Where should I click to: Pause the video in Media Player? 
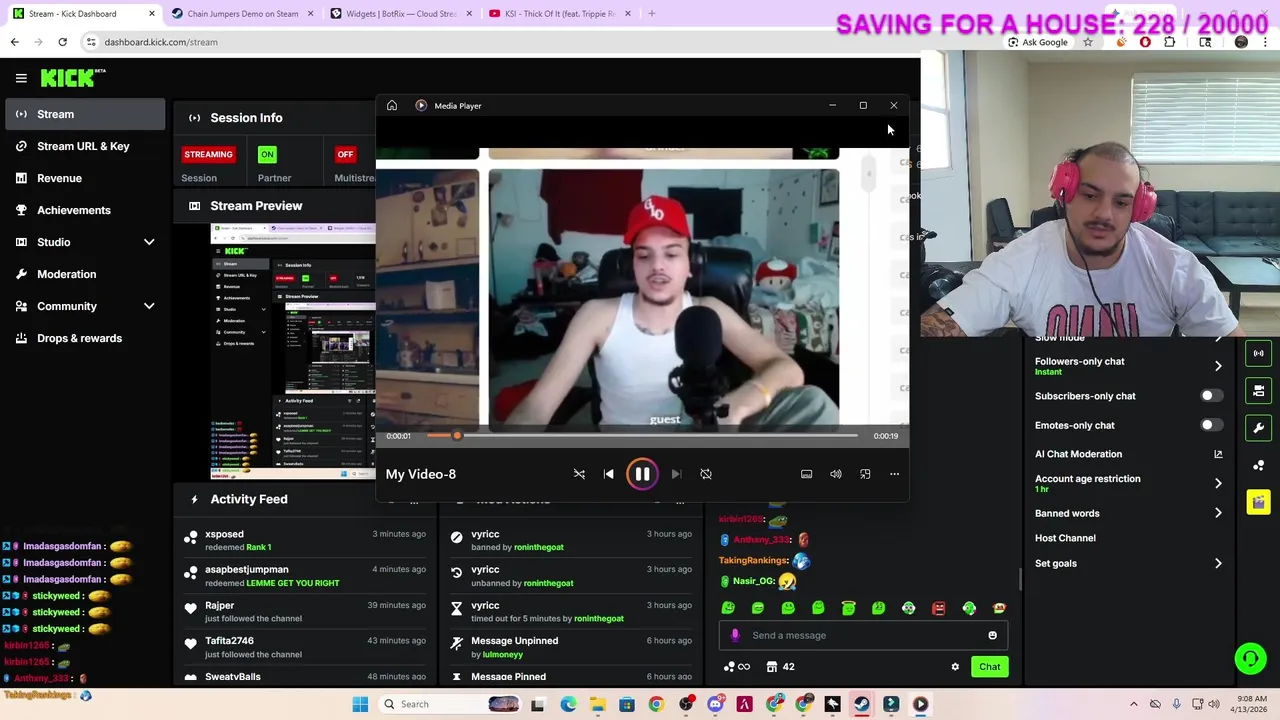coord(642,474)
